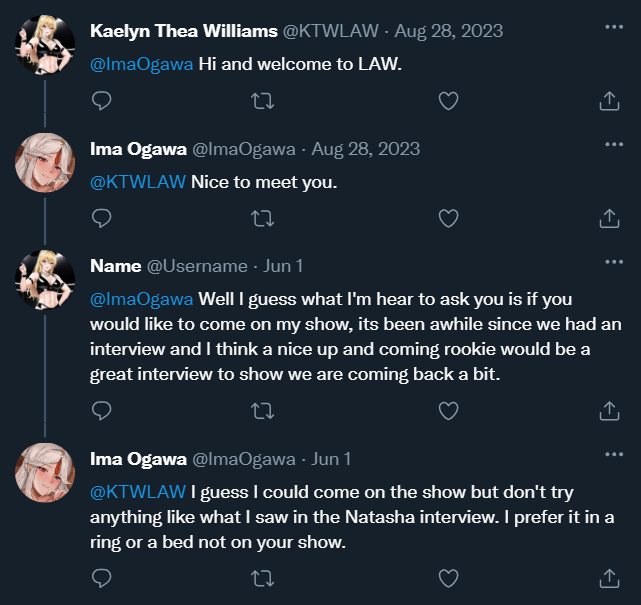Share the Natasha interview tweet
The height and width of the screenshot is (605, 641).
[x=609, y=577]
